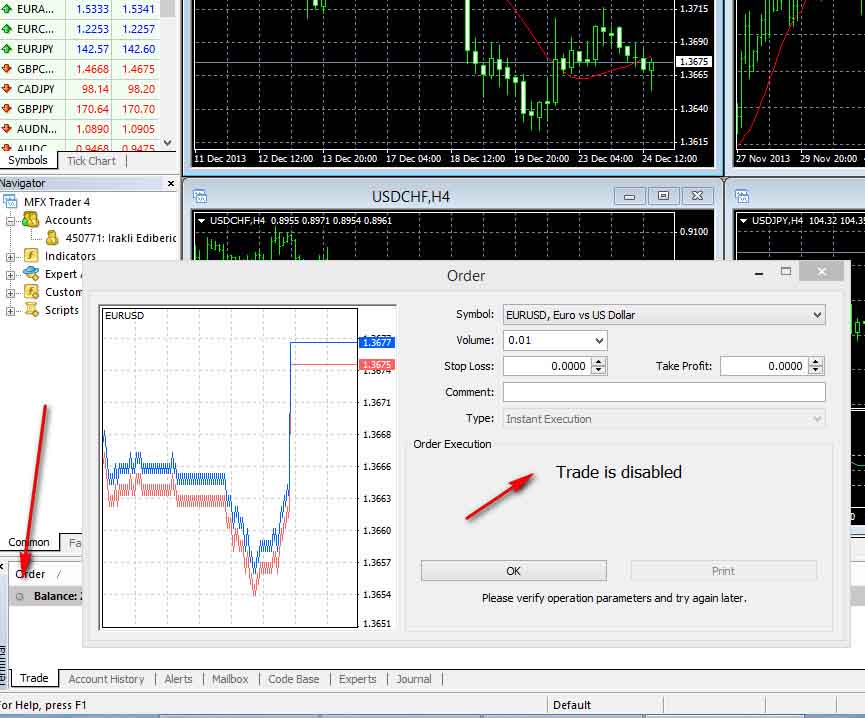Open the Journal tab

(x=414, y=679)
